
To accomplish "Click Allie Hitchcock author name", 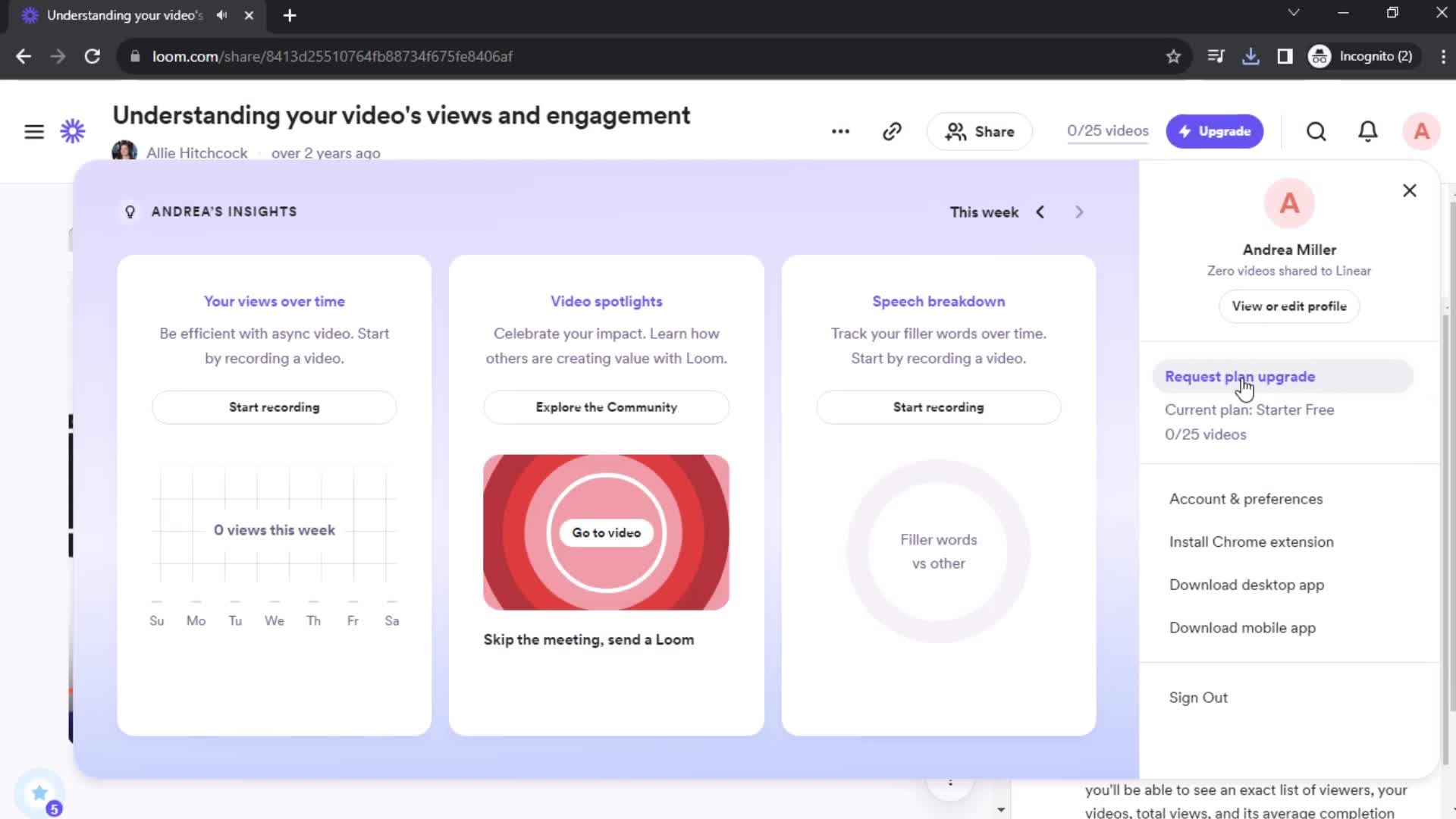I will [196, 153].
